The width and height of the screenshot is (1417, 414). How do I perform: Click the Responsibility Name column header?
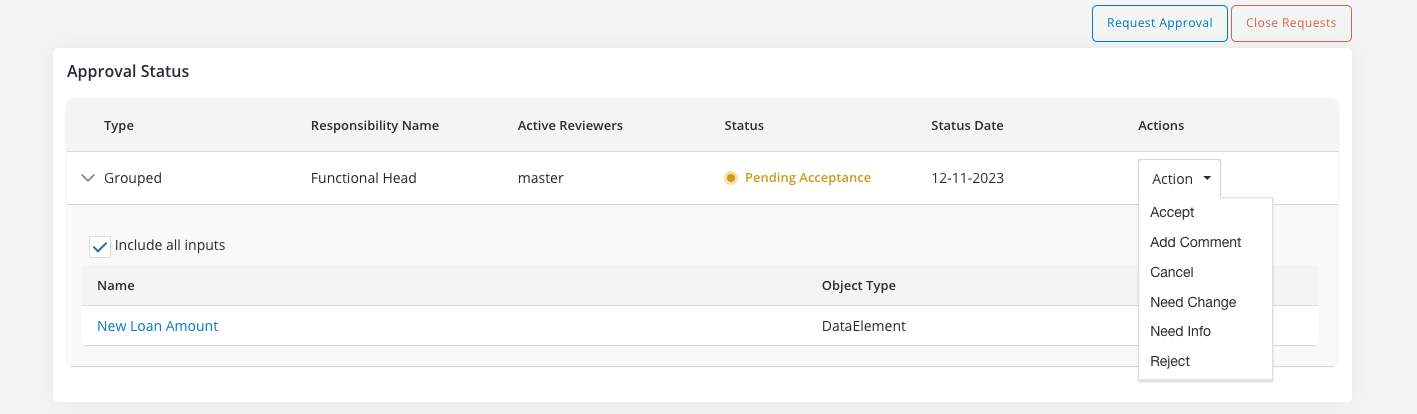374,126
